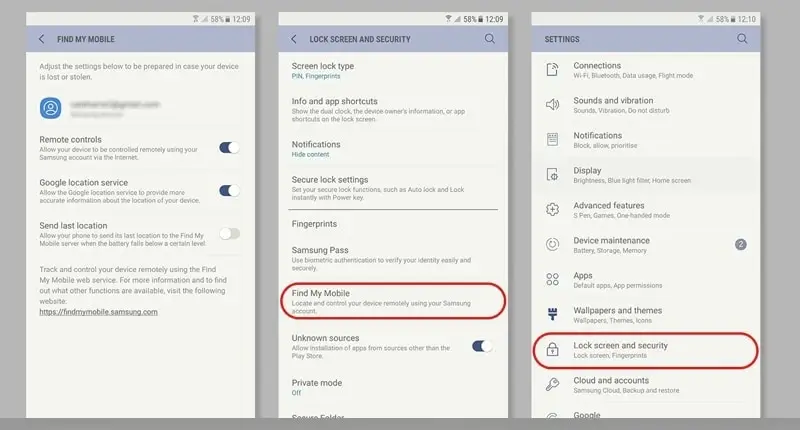Enable the Send last location toggle
800x430 pixels.
pos(229,234)
